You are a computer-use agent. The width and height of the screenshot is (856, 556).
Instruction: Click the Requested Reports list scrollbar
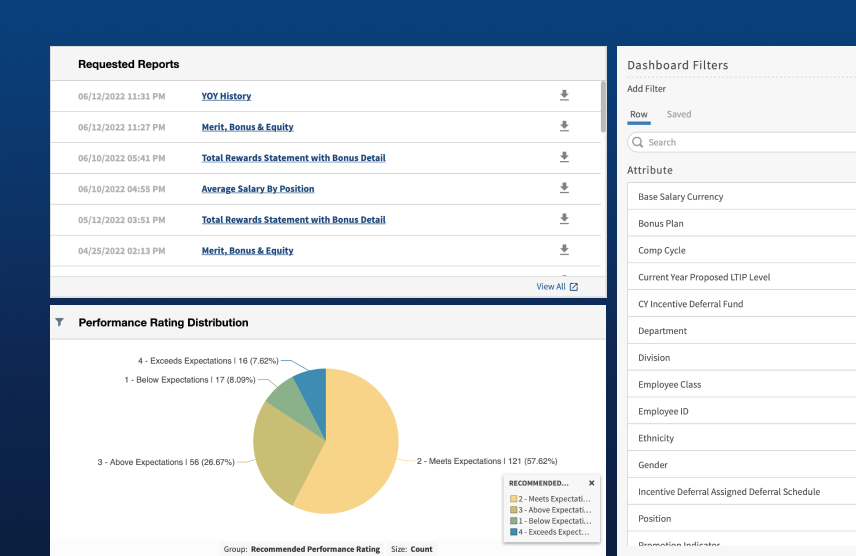click(602, 106)
